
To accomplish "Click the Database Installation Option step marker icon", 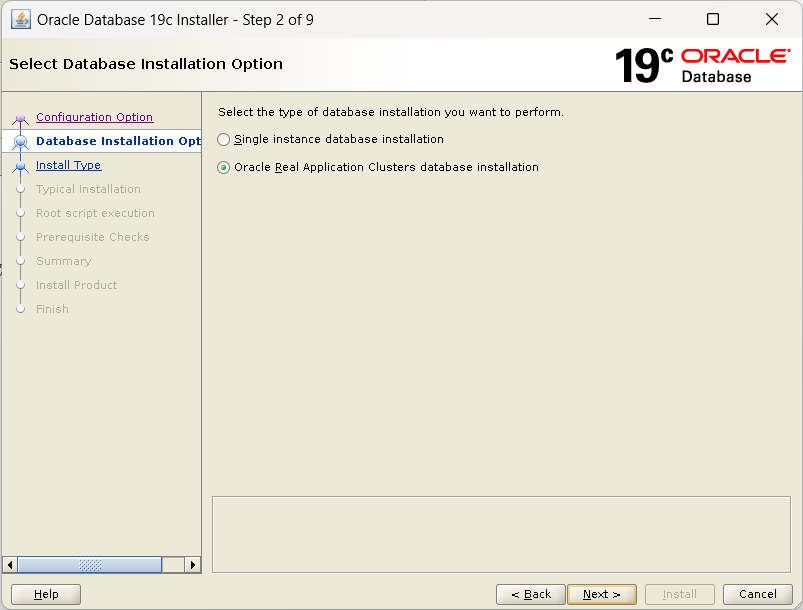I will (x=20, y=142).
